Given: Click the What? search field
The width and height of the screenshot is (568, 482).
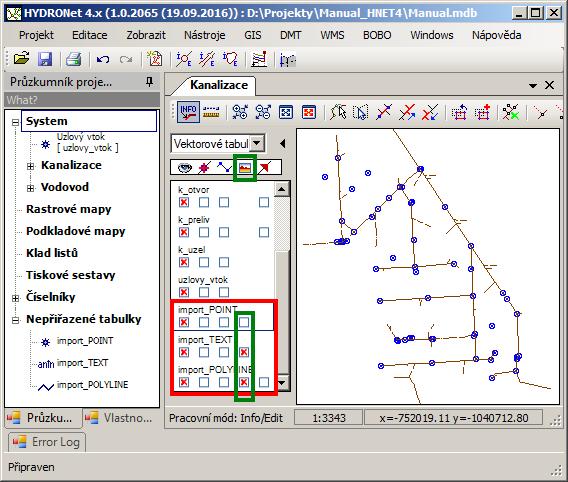Looking at the screenshot, I should [x=82, y=100].
